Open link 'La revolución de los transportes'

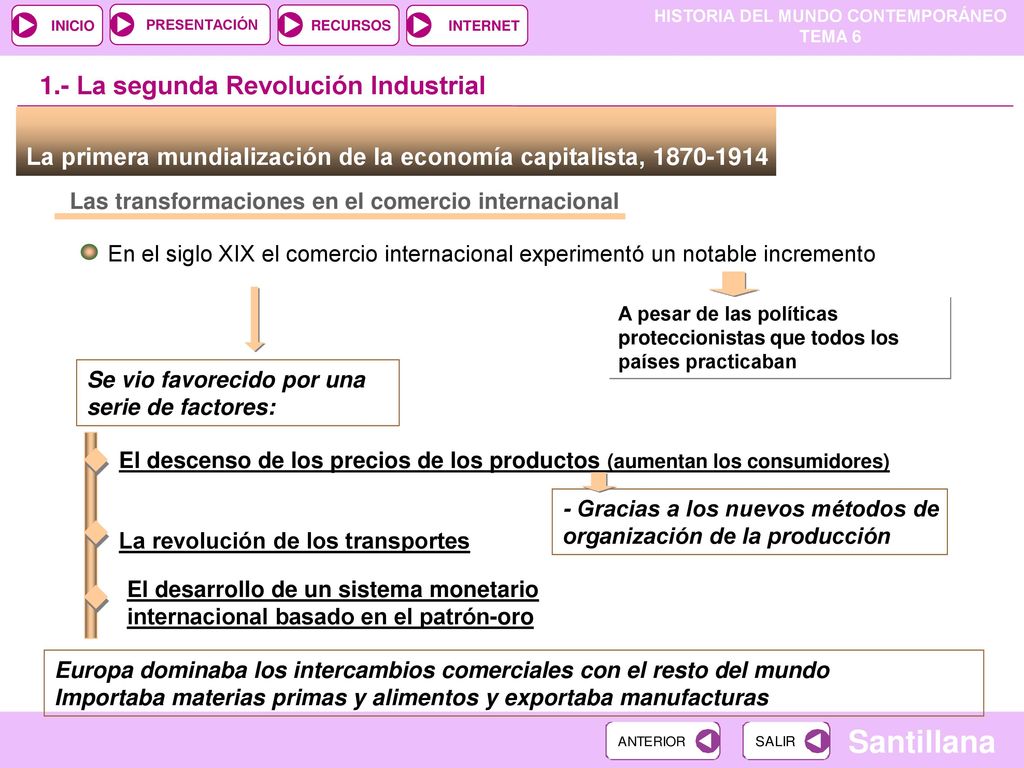[294, 541]
